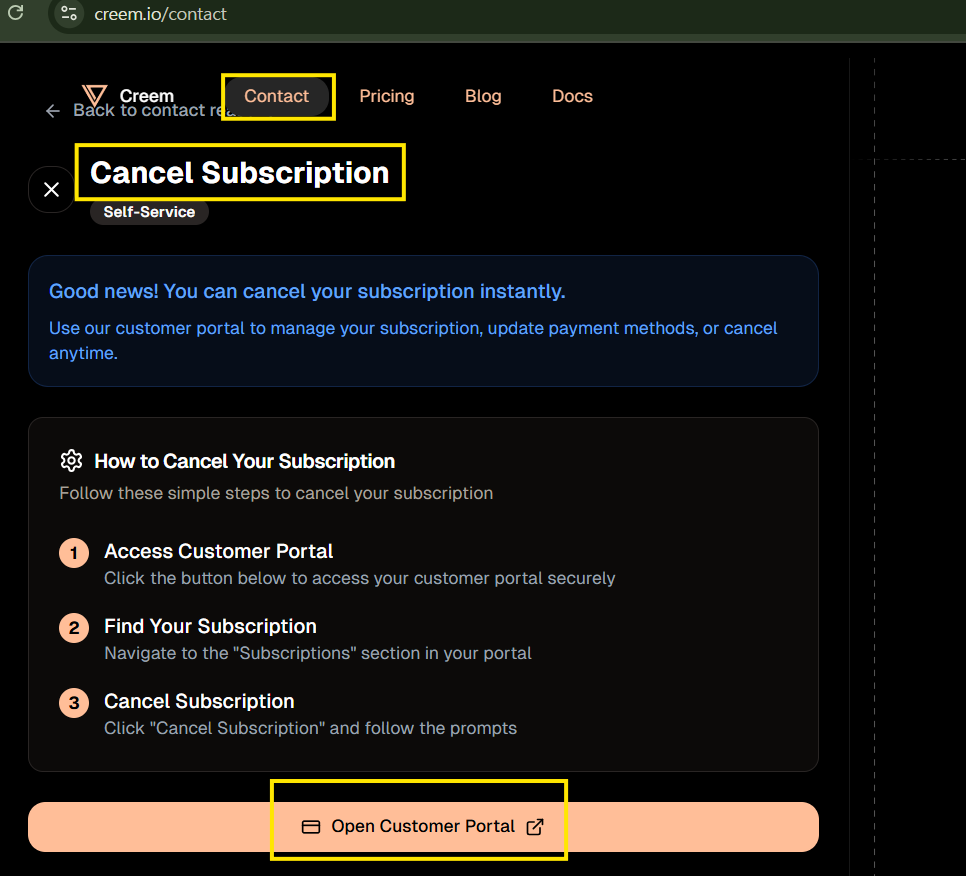This screenshot has height=876, width=966.
Task: Open the Docs nav tab
Action: click(x=572, y=96)
